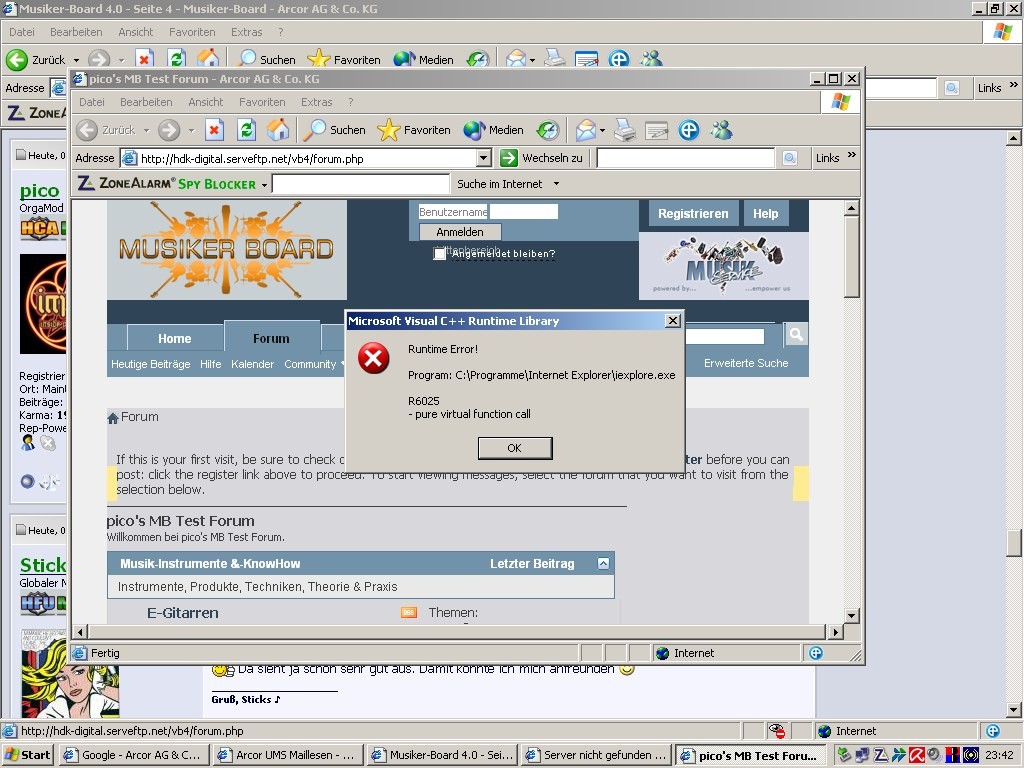Screen dimensions: 1024x768
Task: Click OK in the Runtime Error dialog
Action: (x=515, y=448)
